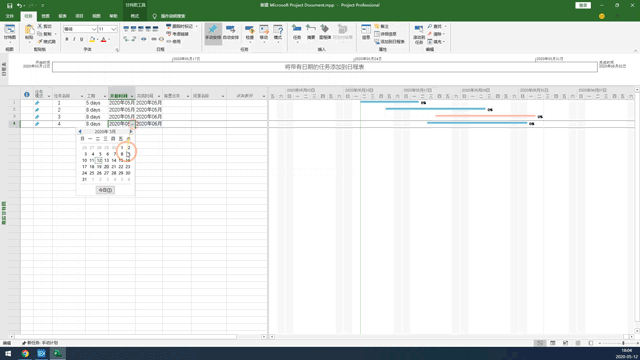Open the font size combo box
640x360 pixels.
click(107, 29)
